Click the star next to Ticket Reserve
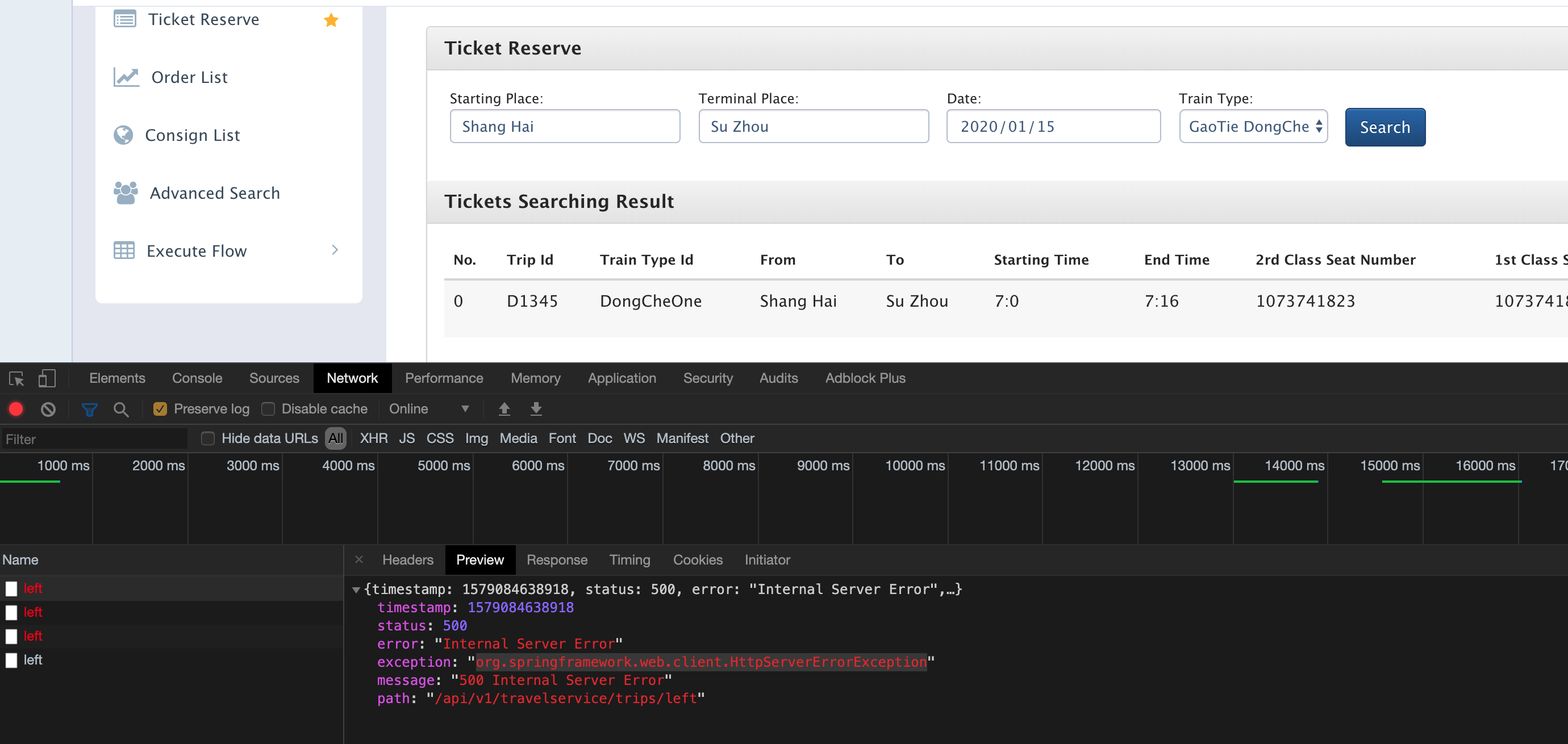Viewport: 1568px width, 744px height. (x=331, y=19)
